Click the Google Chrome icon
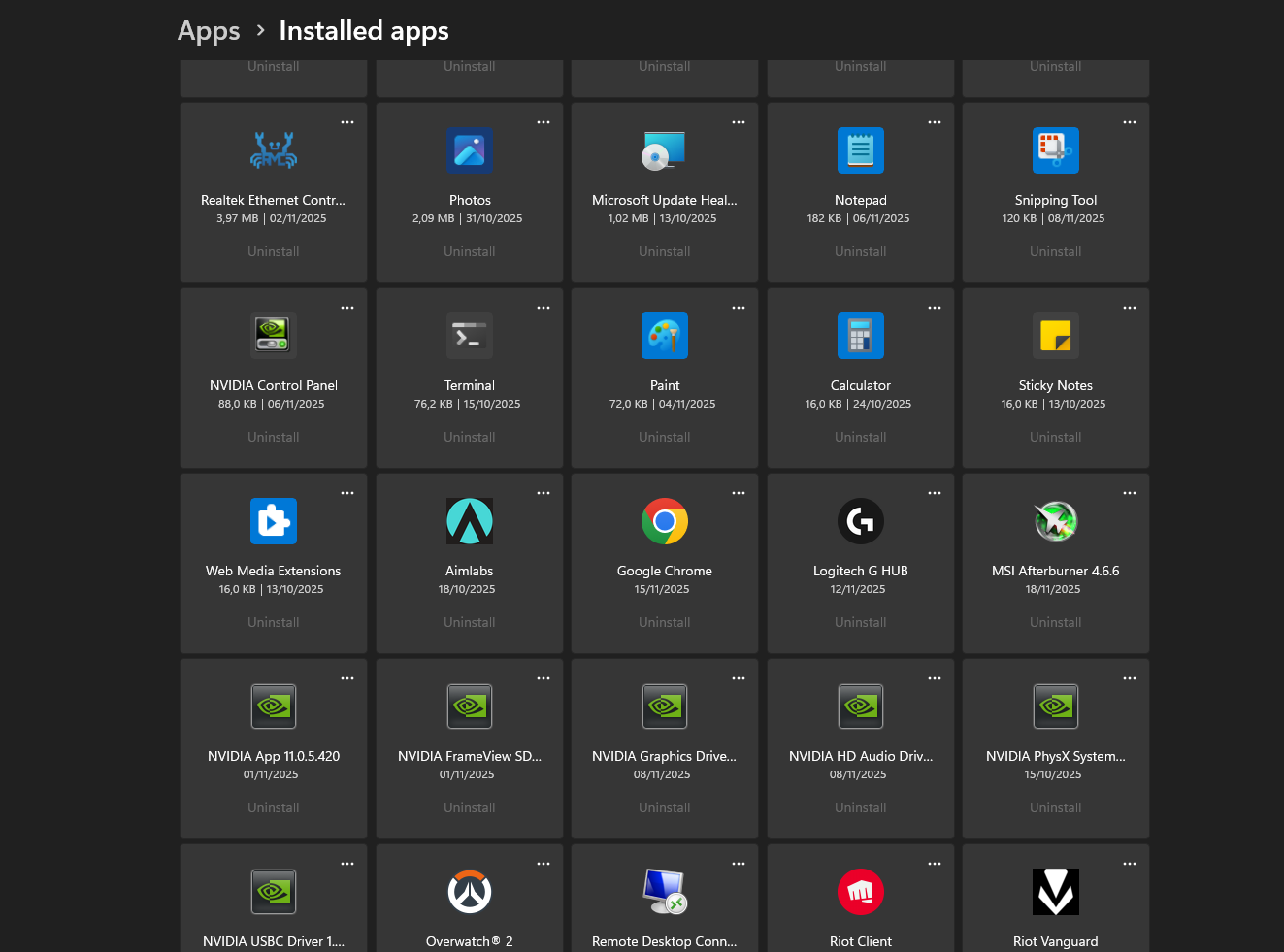This screenshot has height=952, width=1284. [x=665, y=521]
